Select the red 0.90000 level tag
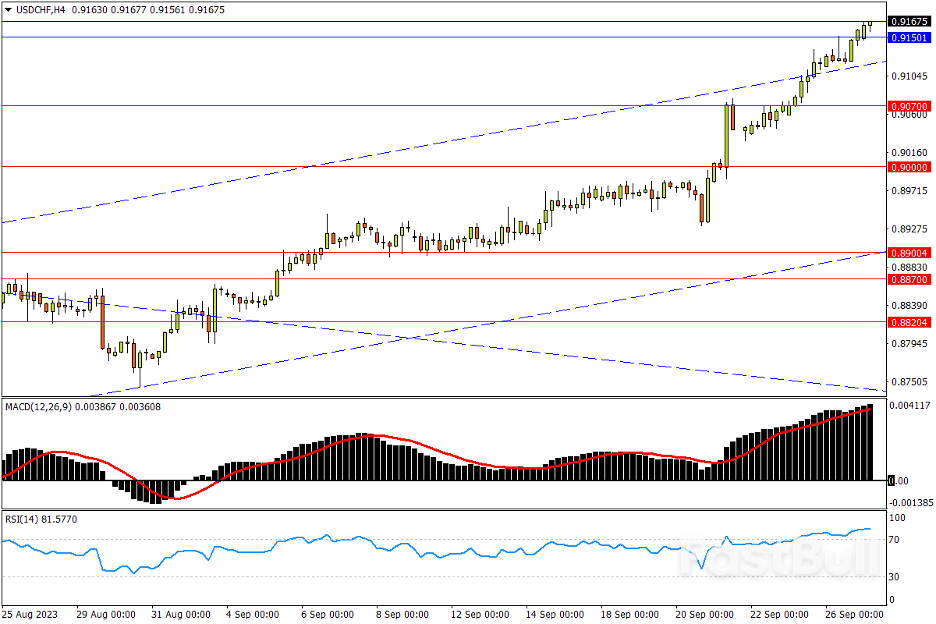936x624 pixels. (908, 167)
